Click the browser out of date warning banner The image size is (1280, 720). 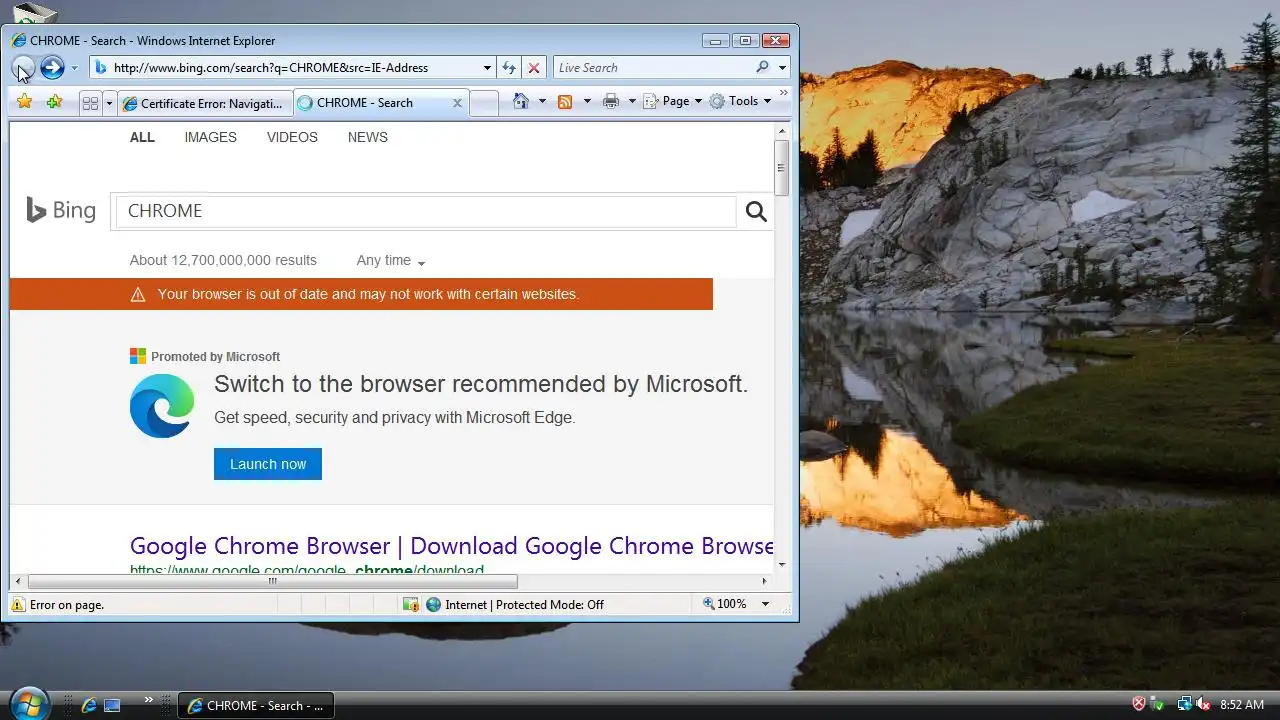(x=361, y=294)
